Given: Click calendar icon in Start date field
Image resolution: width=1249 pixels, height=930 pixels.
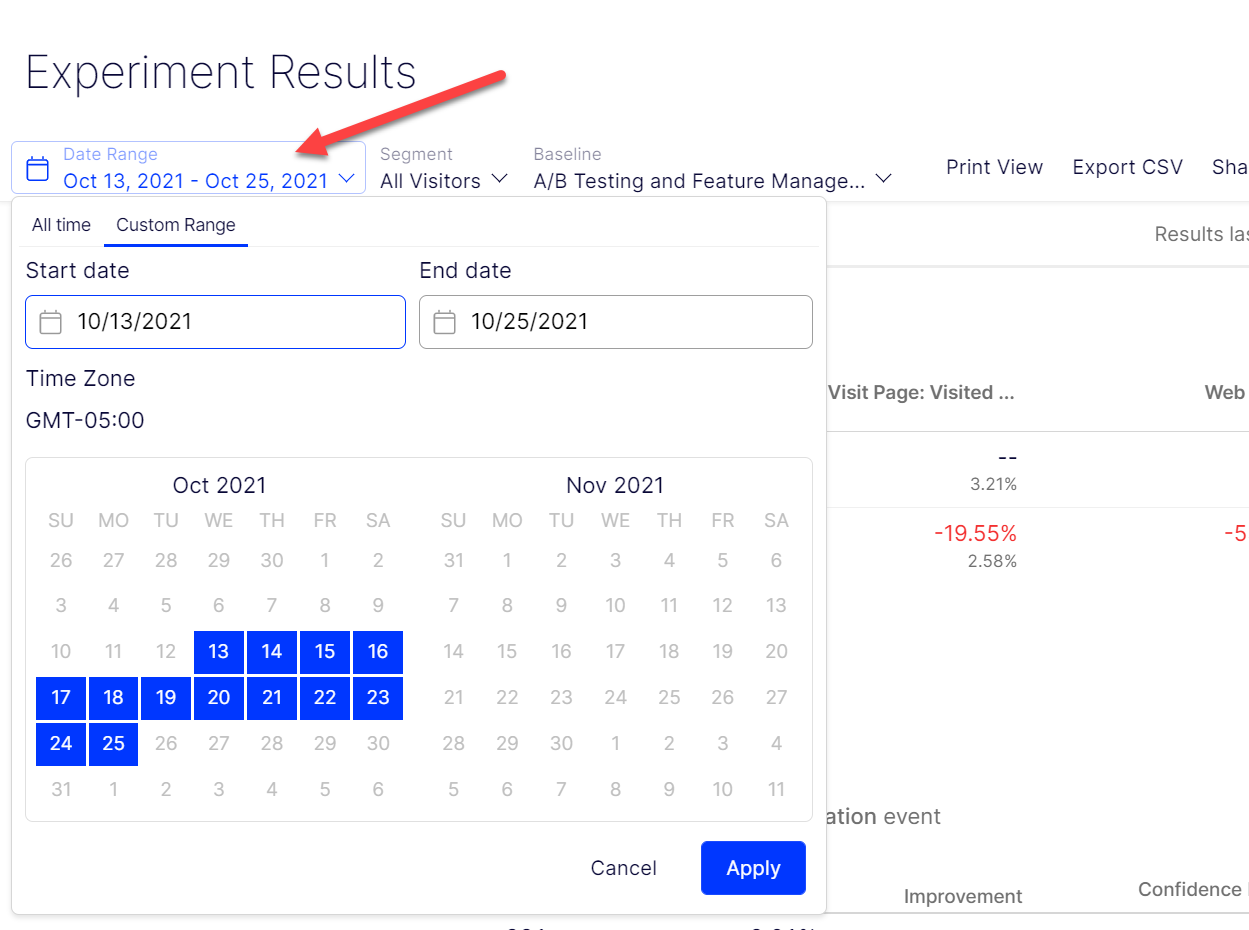Looking at the screenshot, I should click(x=50, y=322).
